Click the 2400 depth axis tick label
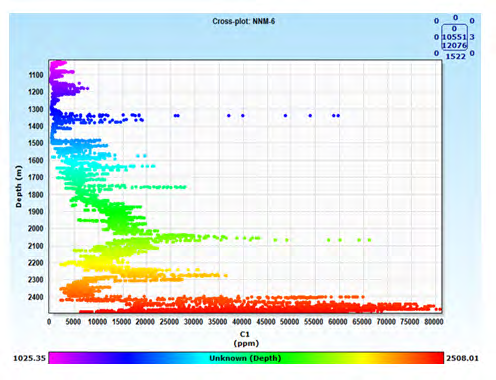This screenshot has width=496, height=380. tap(36, 297)
